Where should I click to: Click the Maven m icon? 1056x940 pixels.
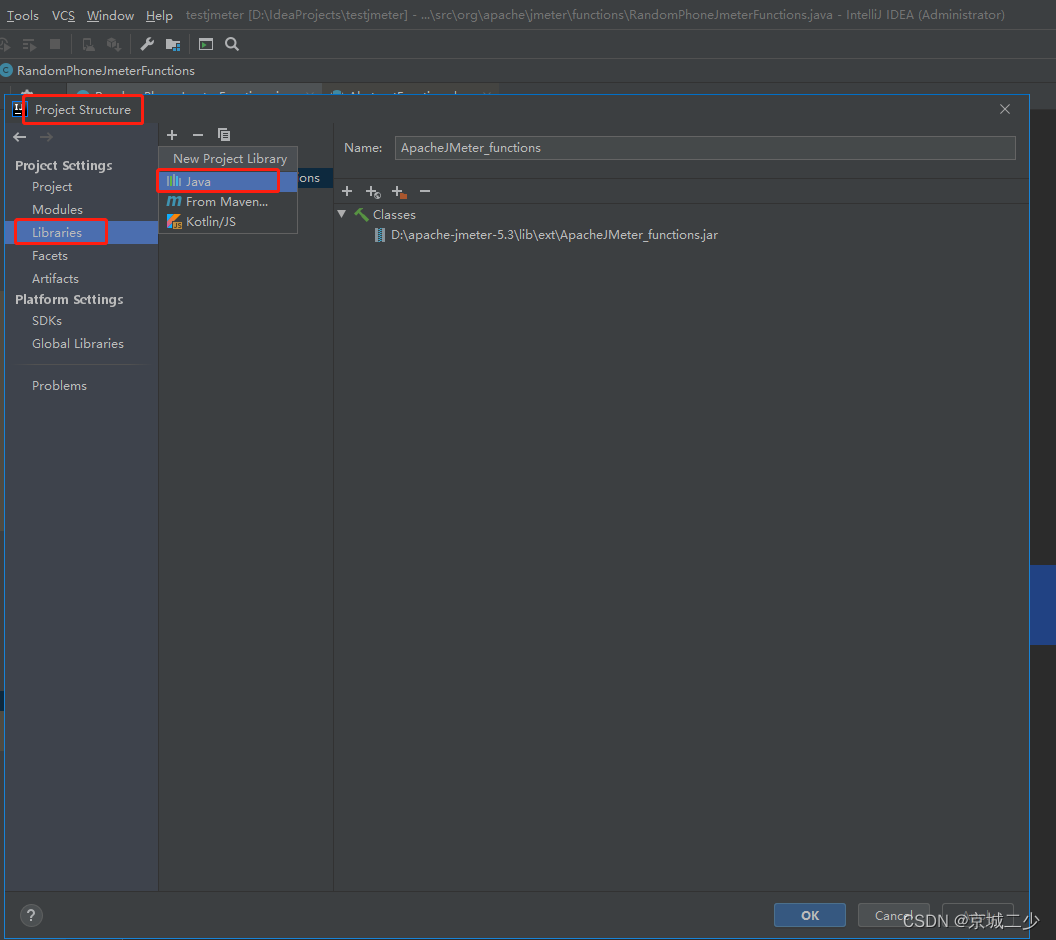click(x=174, y=201)
